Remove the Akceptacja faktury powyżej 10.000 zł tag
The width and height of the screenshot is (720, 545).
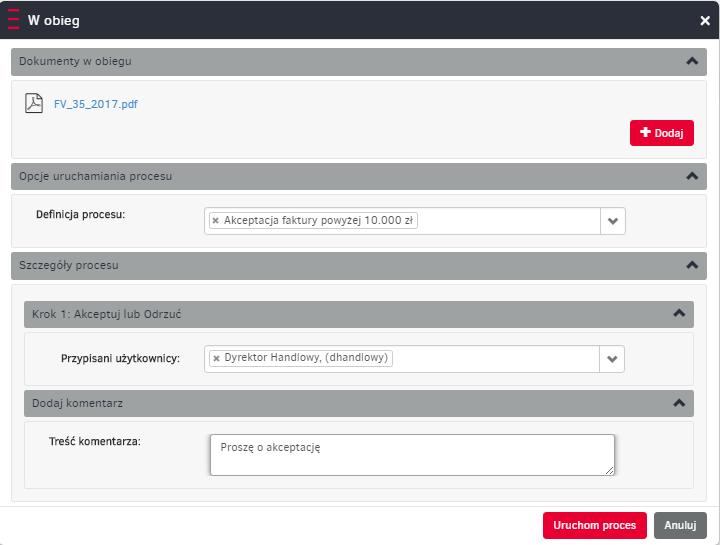pyautogui.click(x=215, y=221)
